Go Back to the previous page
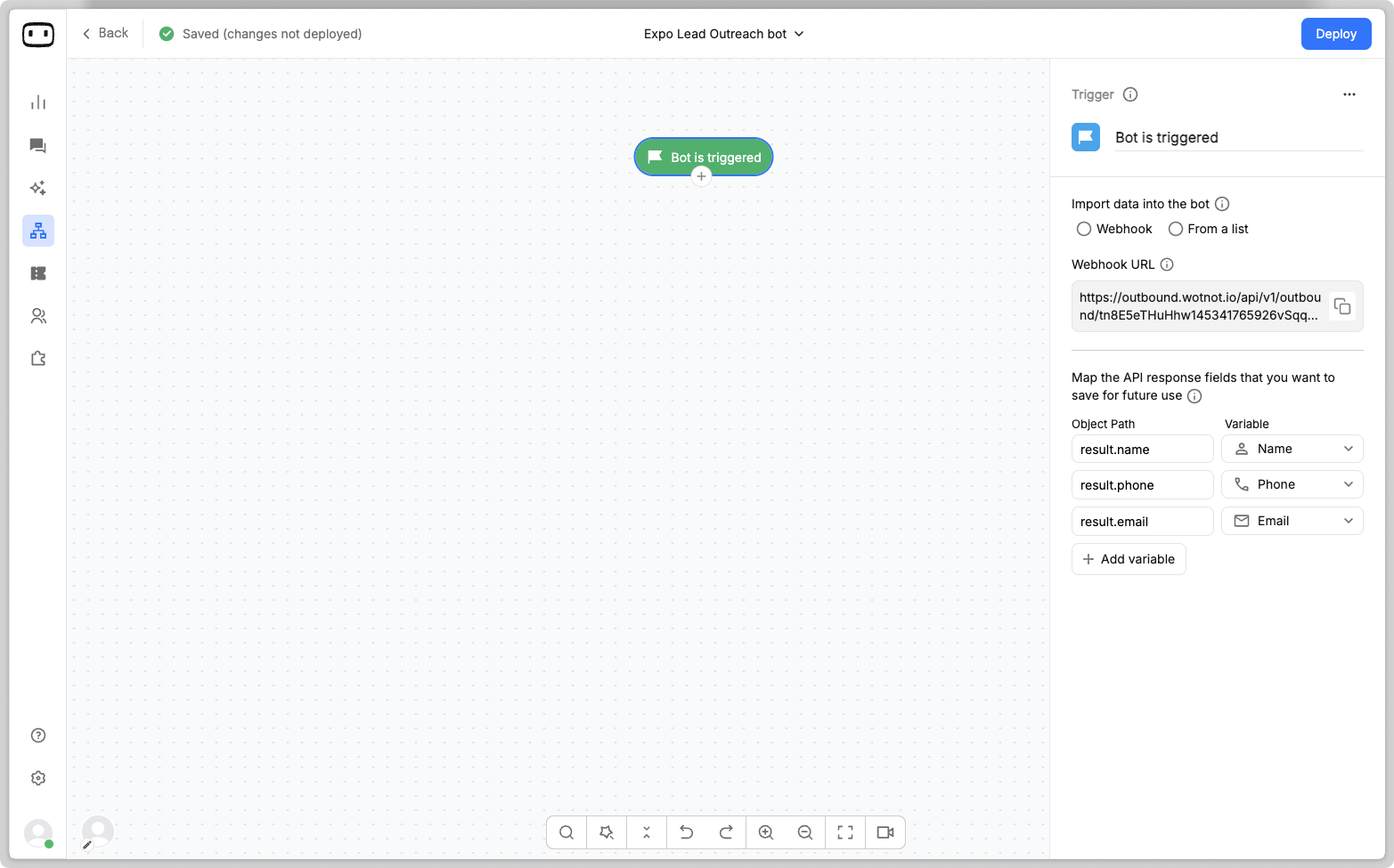The image size is (1394, 868). click(105, 33)
